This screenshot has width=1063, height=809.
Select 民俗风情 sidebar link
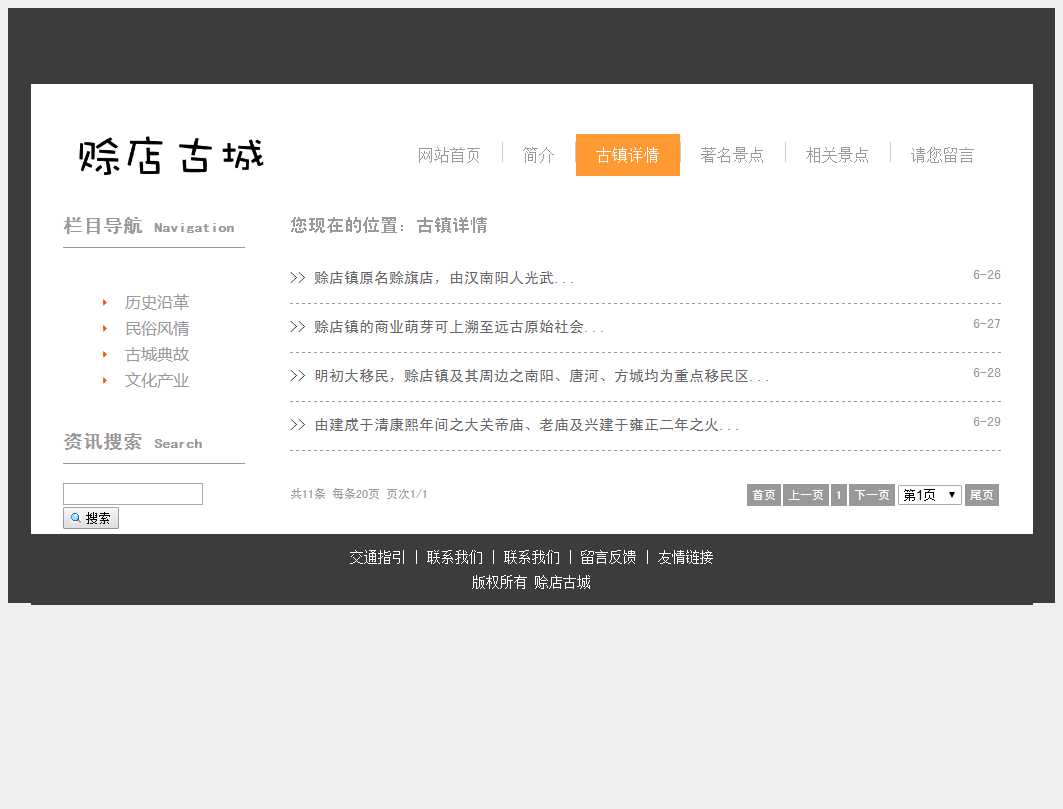(156, 328)
